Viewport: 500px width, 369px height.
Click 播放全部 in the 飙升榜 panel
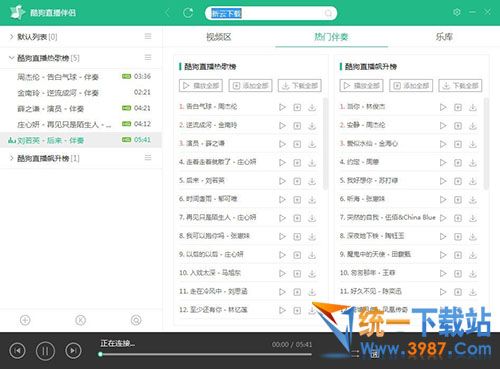[361, 85]
